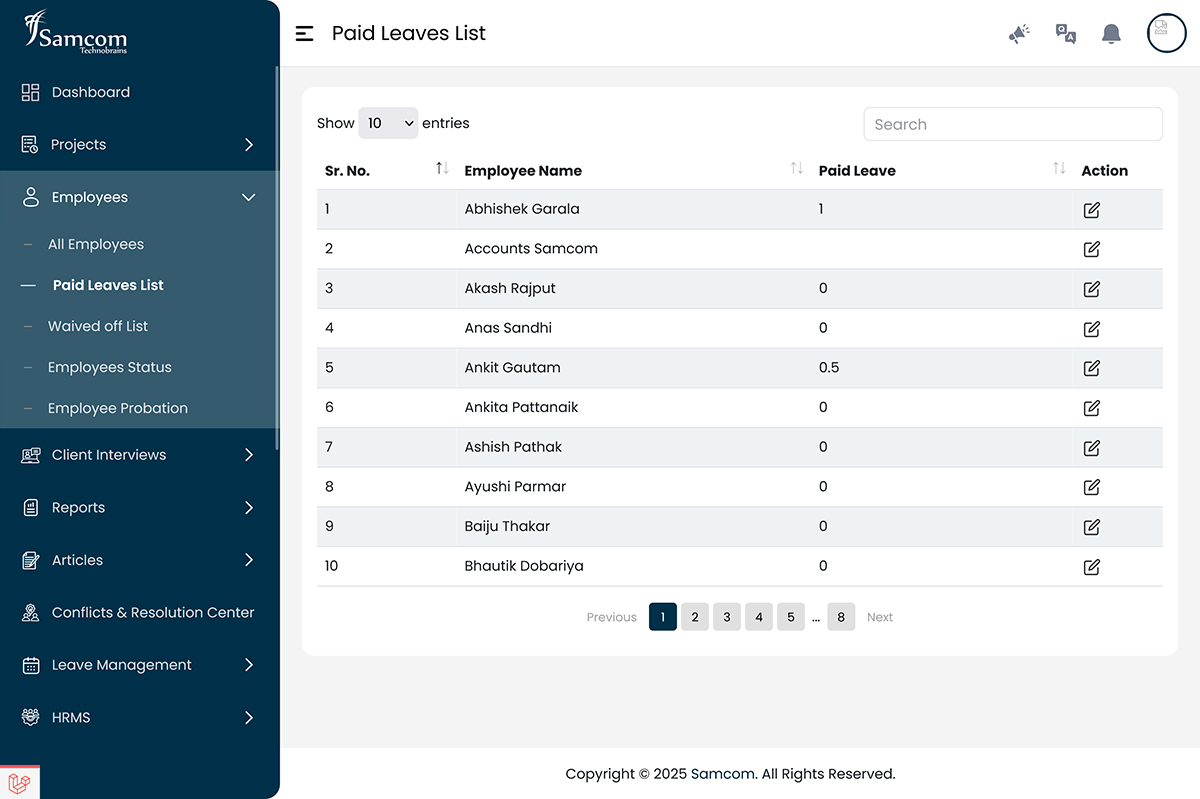Click the Reports document icon
Viewport: 1200px width, 799px height.
point(31,508)
